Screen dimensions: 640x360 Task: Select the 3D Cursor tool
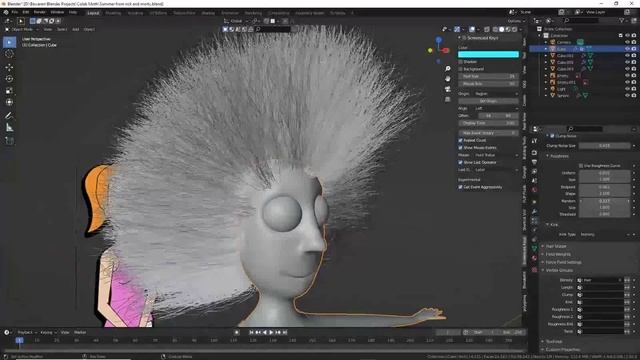[9, 54]
